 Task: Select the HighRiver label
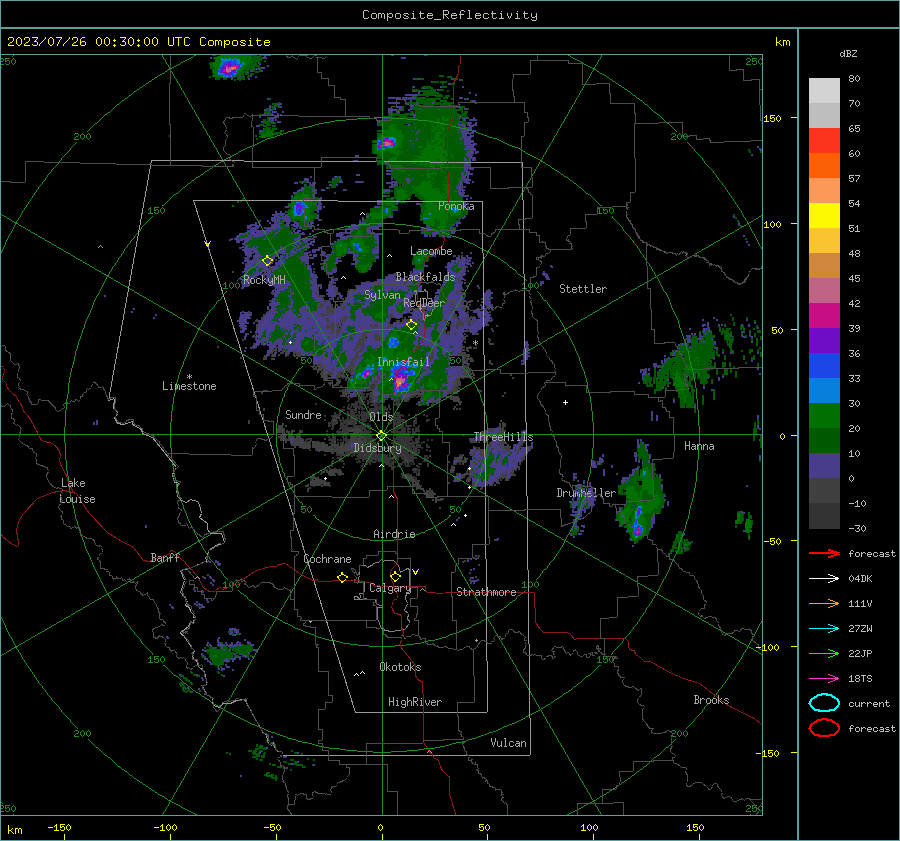[415, 702]
